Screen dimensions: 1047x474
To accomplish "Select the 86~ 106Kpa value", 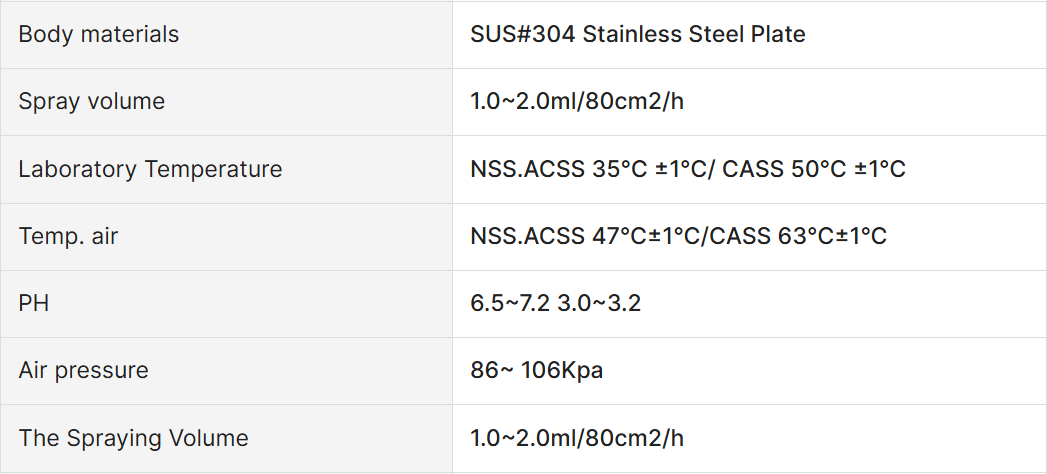I will pyautogui.click(x=537, y=371).
